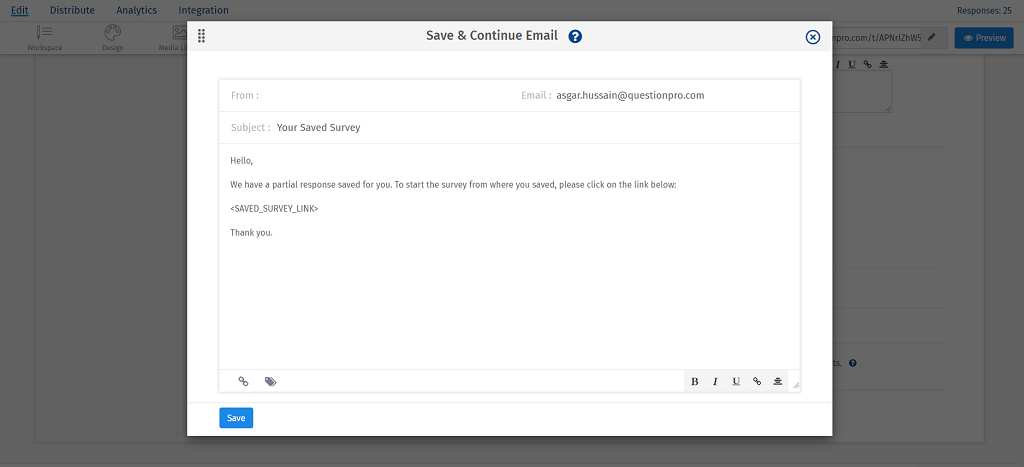Click the Responses: 25 counter

pos(984,10)
